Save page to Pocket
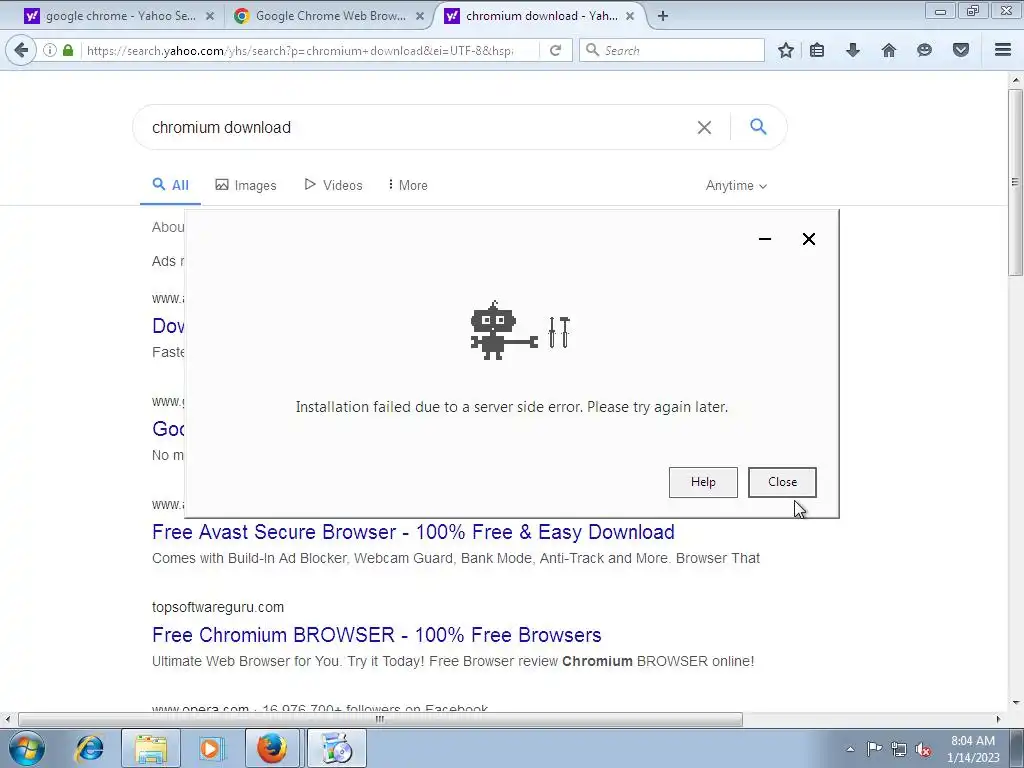The image size is (1024, 768). pos(961,50)
